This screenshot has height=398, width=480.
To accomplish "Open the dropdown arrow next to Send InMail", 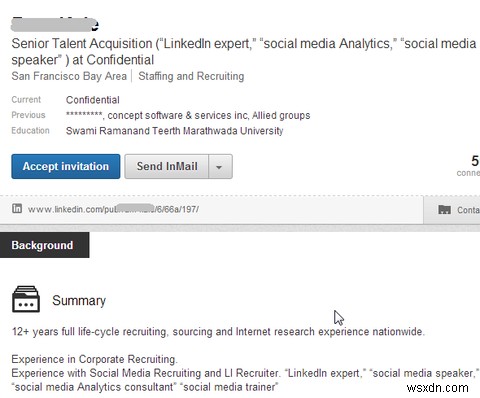I will pos(220,166).
